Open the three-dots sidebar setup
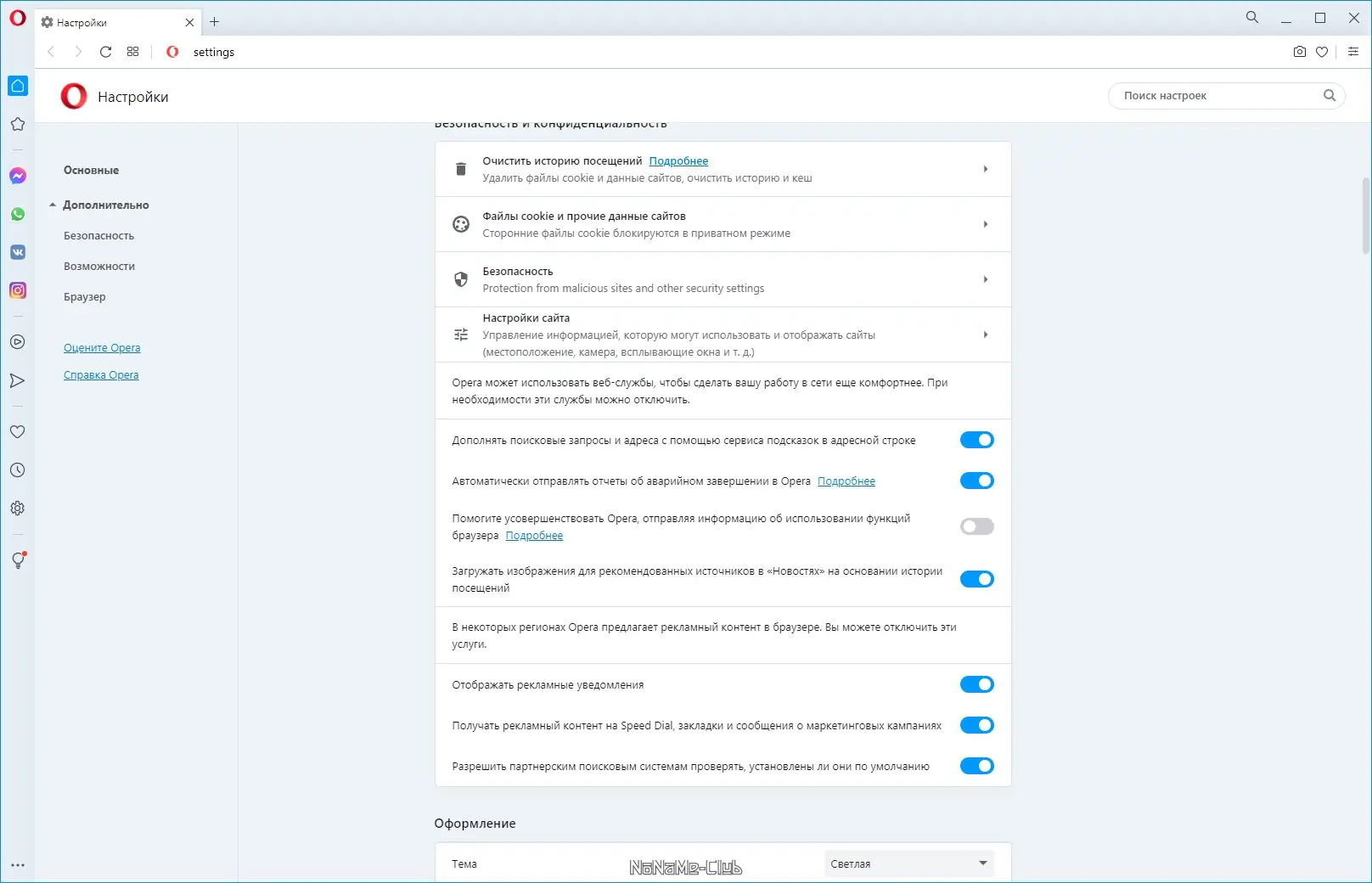 pos(18,865)
